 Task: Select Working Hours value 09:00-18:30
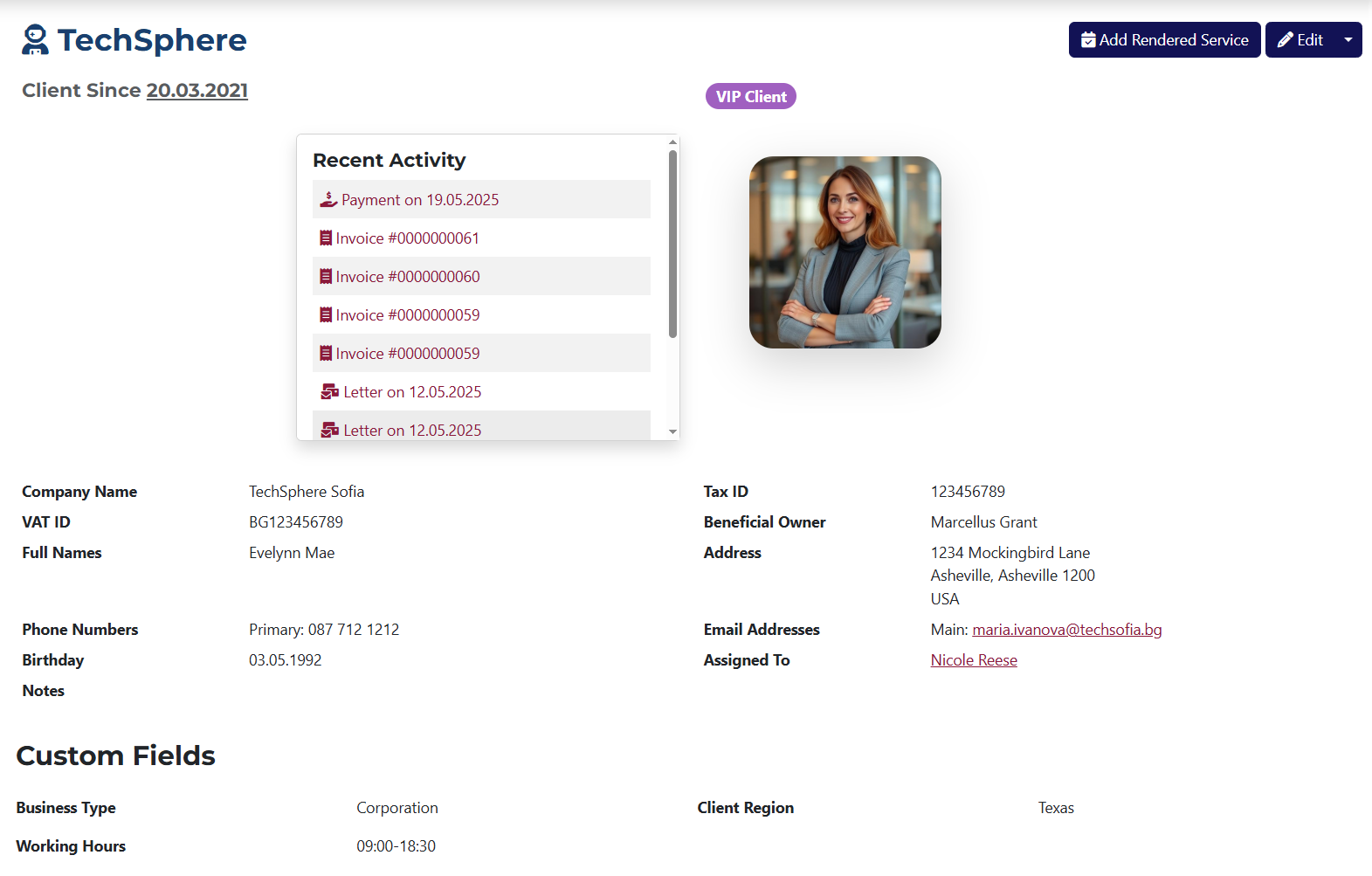tap(396, 846)
